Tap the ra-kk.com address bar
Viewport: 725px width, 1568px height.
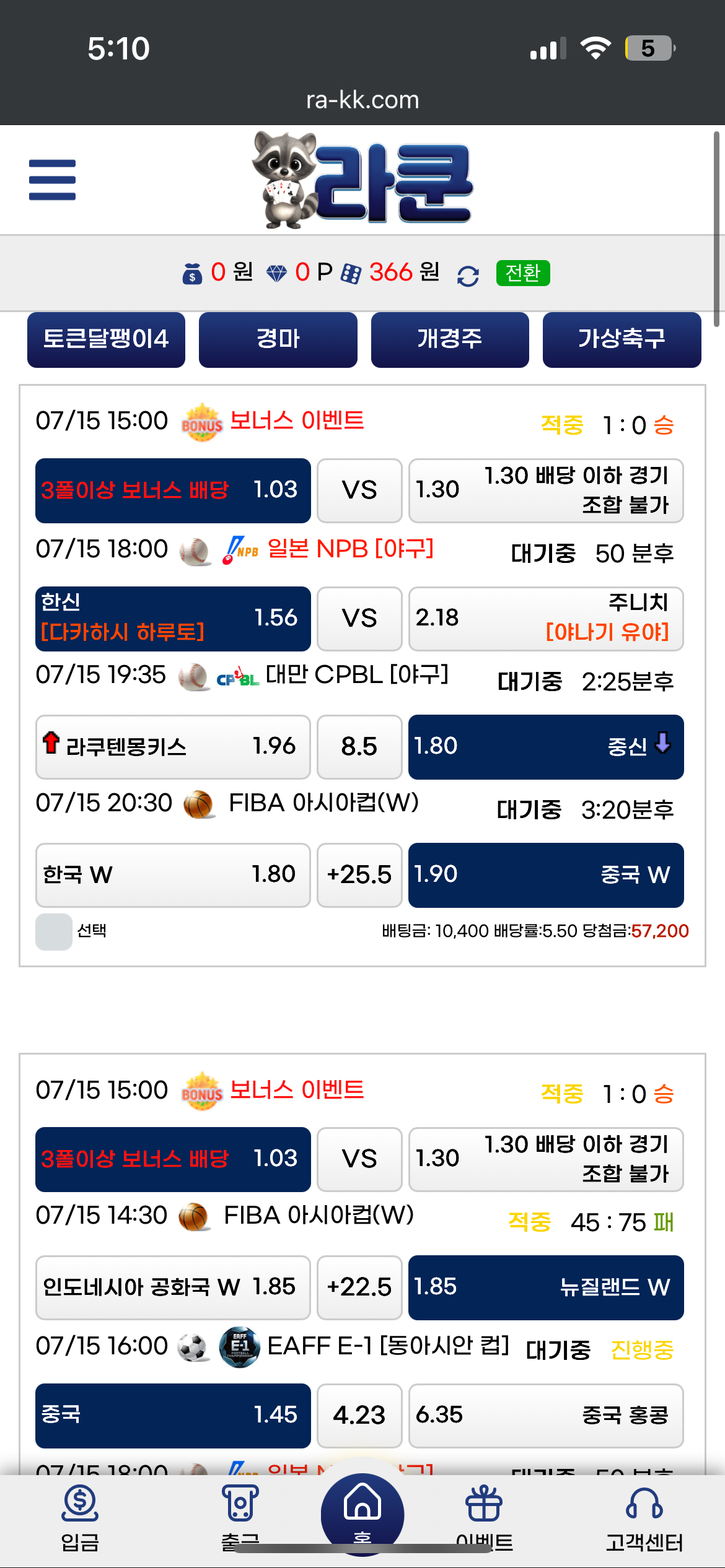pyautogui.click(x=362, y=100)
